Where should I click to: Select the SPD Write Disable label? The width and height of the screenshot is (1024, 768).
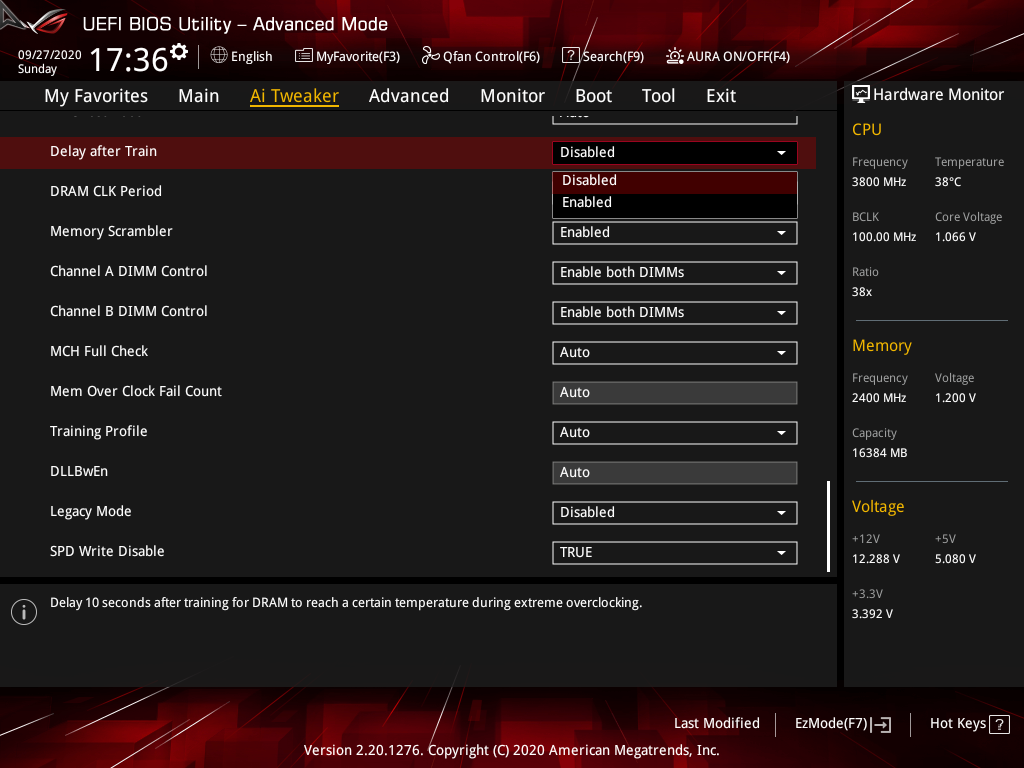pyautogui.click(x=107, y=551)
